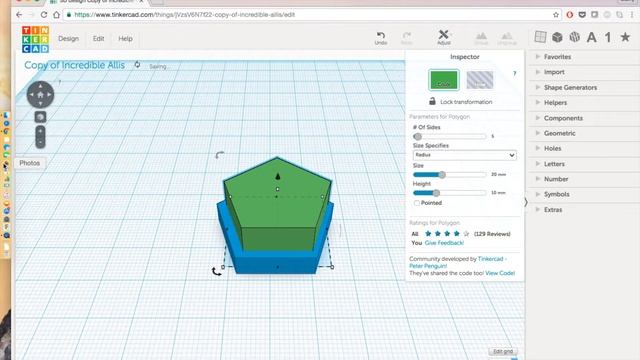640x360 pixels.
Task: Open the number 1 shapes icon
Action: click(x=608, y=38)
